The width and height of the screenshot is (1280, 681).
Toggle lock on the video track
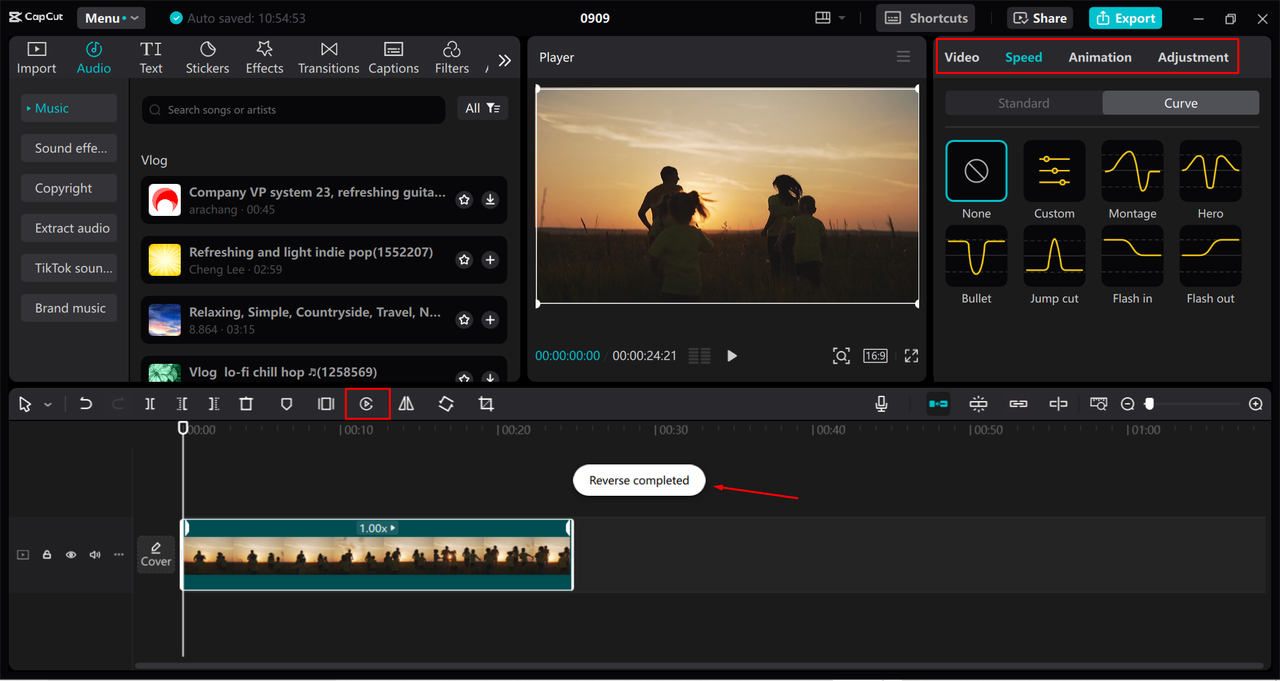(x=46, y=554)
